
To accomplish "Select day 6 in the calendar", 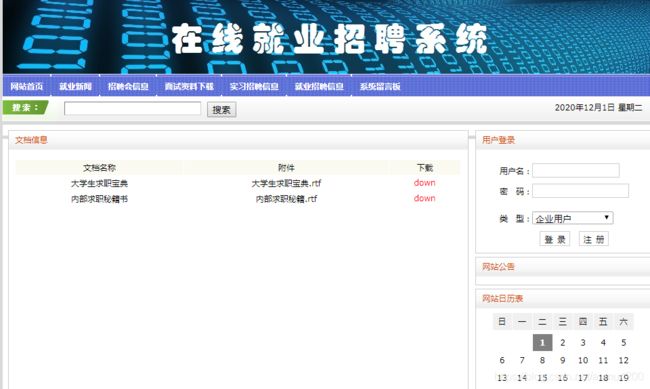I will tap(502, 360).
